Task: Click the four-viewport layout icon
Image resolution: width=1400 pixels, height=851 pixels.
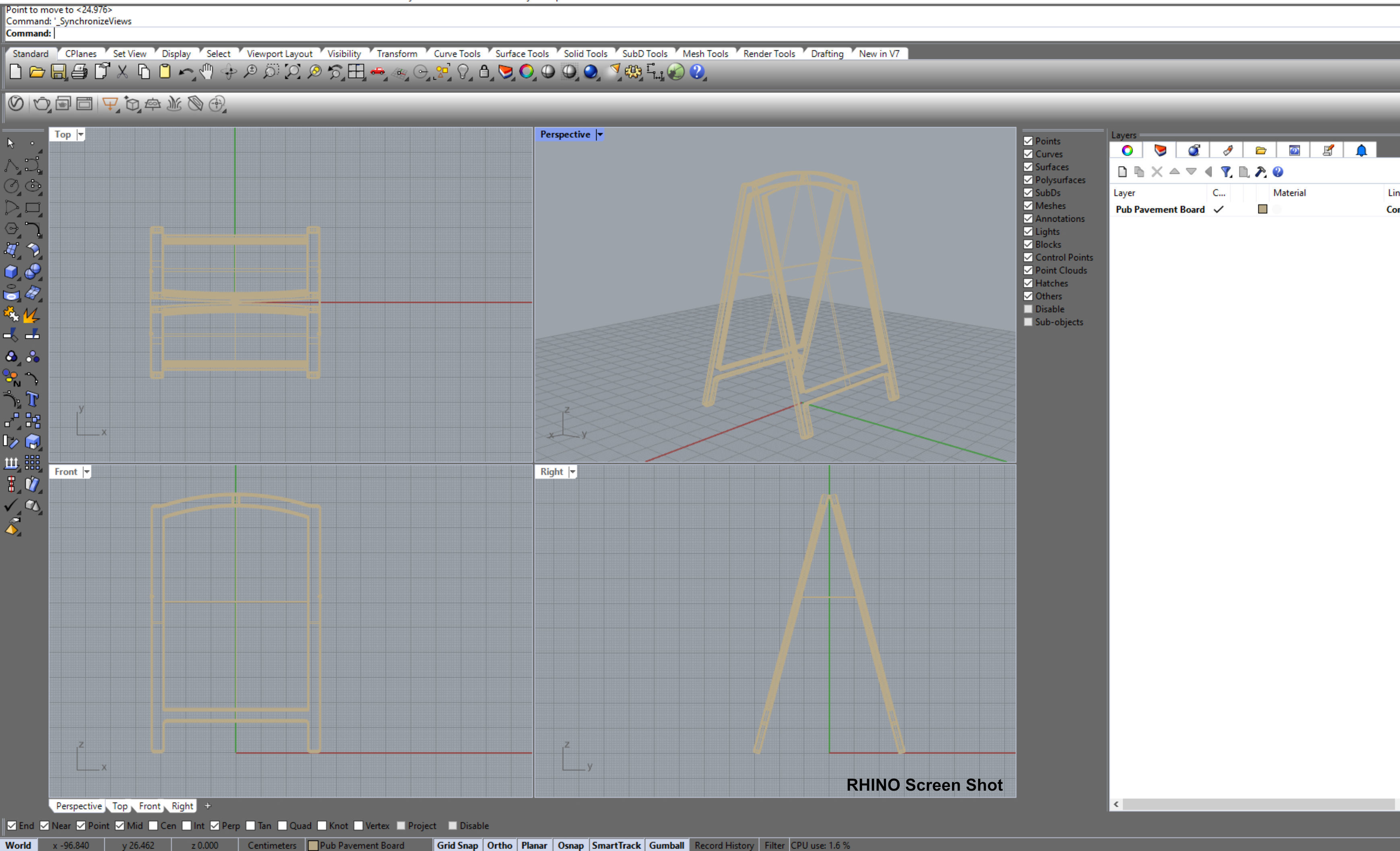Action: click(x=356, y=72)
